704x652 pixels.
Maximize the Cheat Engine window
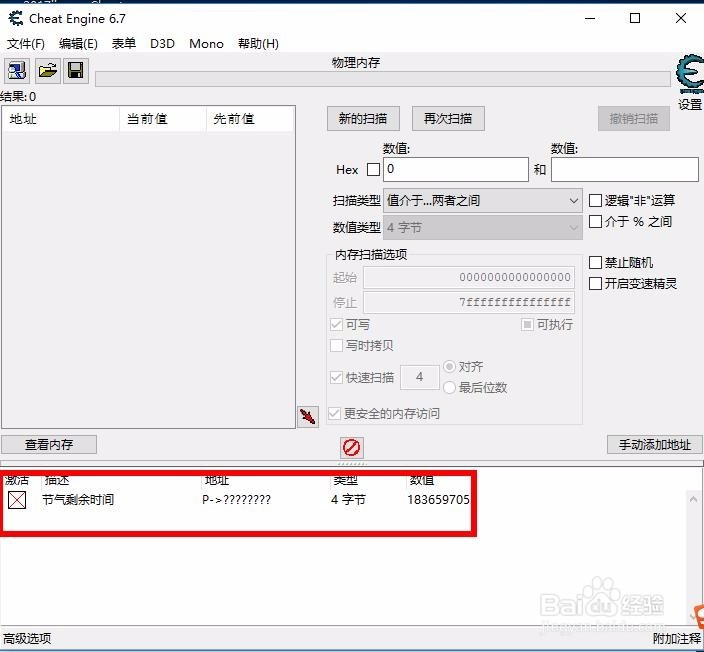[x=635, y=18]
